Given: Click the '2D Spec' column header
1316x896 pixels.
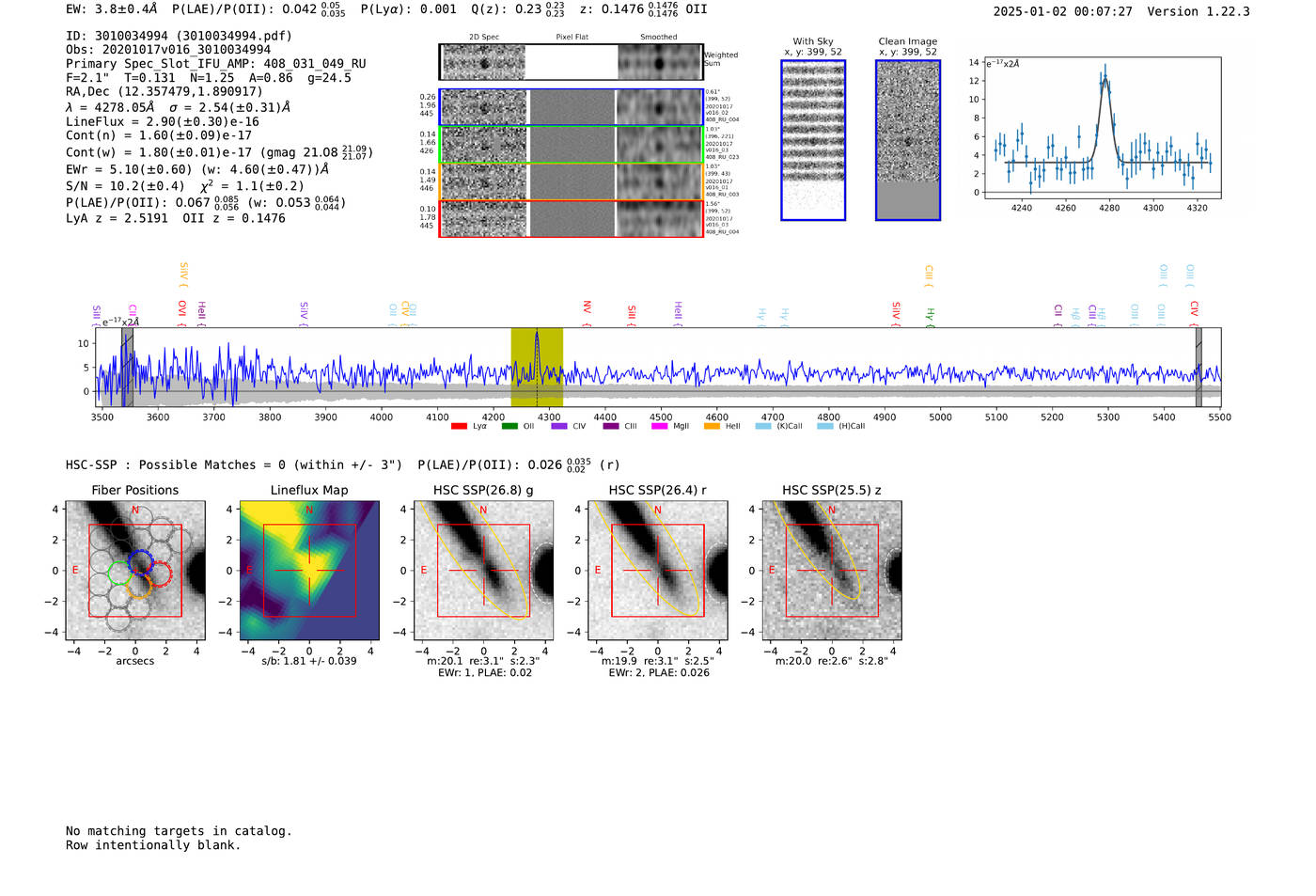Looking at the screenshot, I should 484,37.
